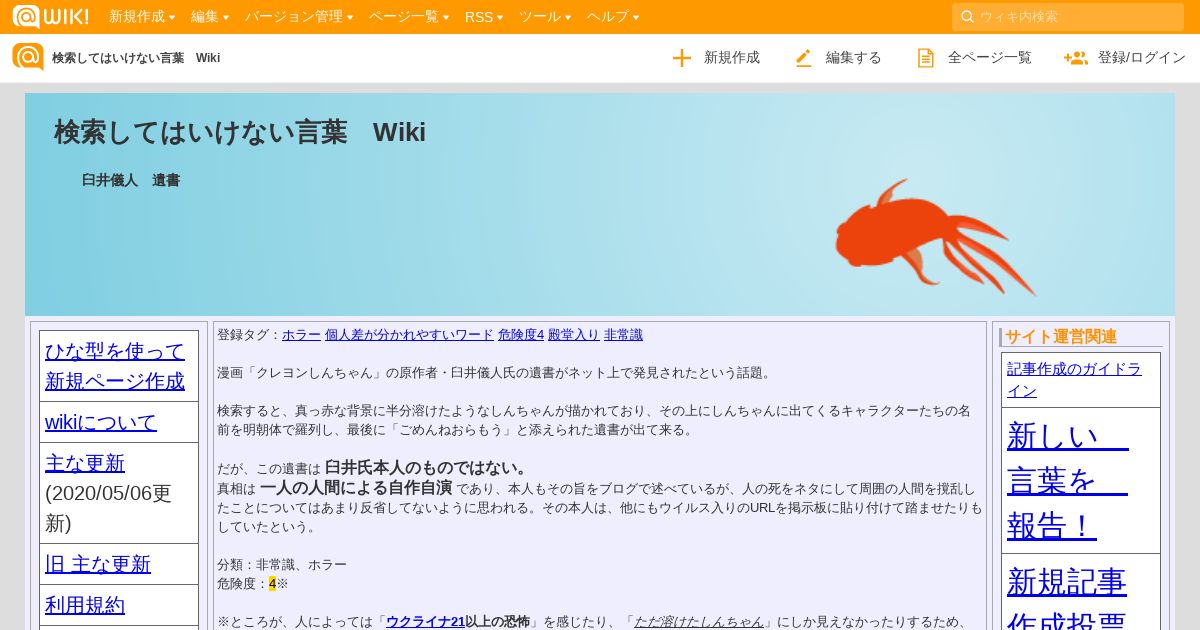This screenshot has width=1200, height=630.
Task: Open the ただ溶けたしんちゃん link
Action: pos(699,622)
